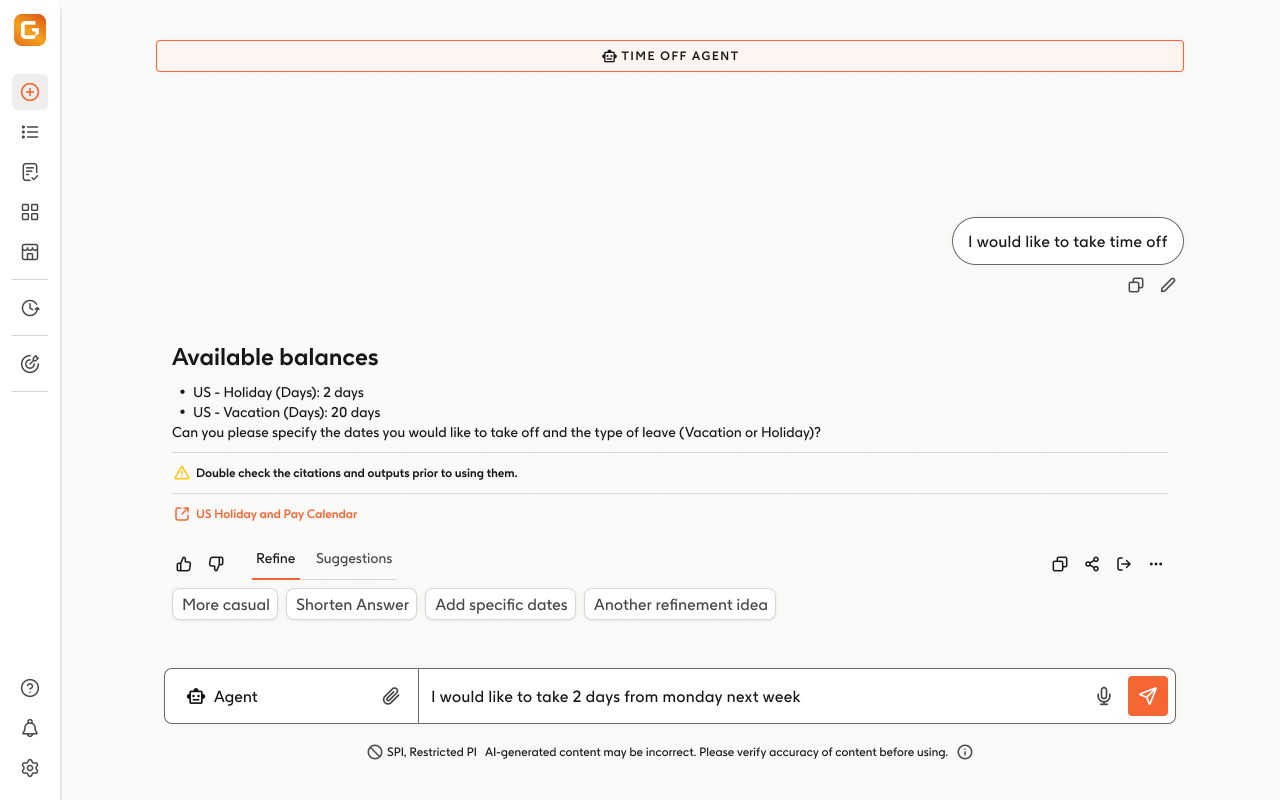This screenshot has height=800, width=1280.
Task: Open the US Holiday and Pay Calendar link
Action: (276, 514)
